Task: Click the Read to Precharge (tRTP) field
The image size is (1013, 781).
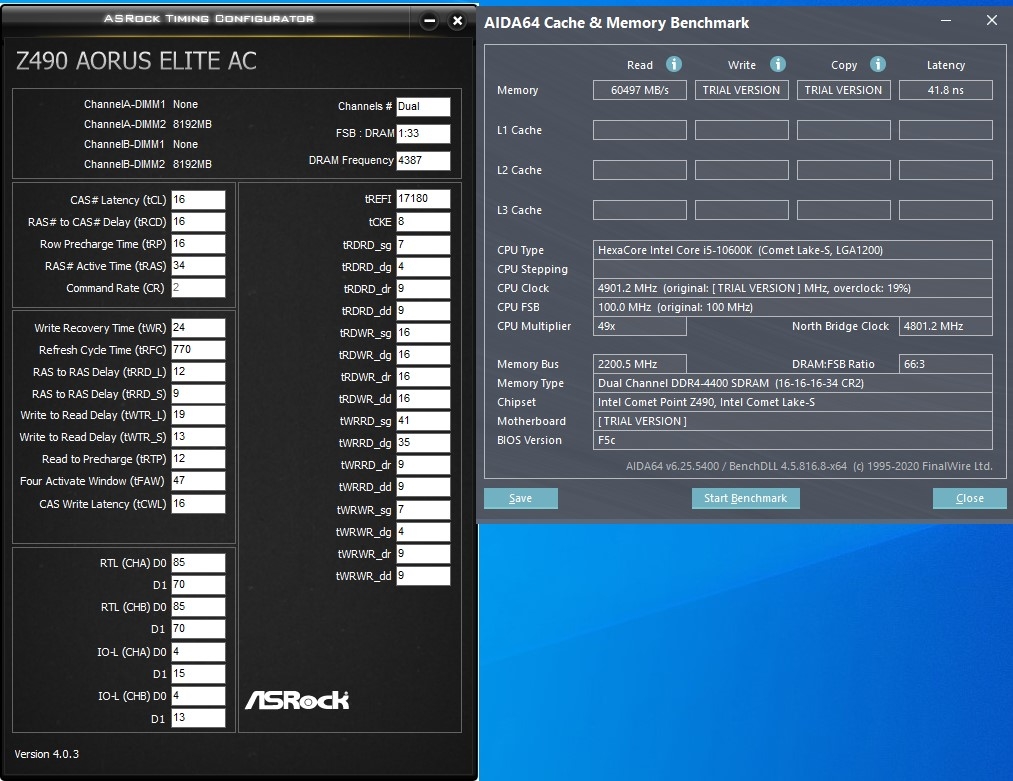Action: (198, 459)
